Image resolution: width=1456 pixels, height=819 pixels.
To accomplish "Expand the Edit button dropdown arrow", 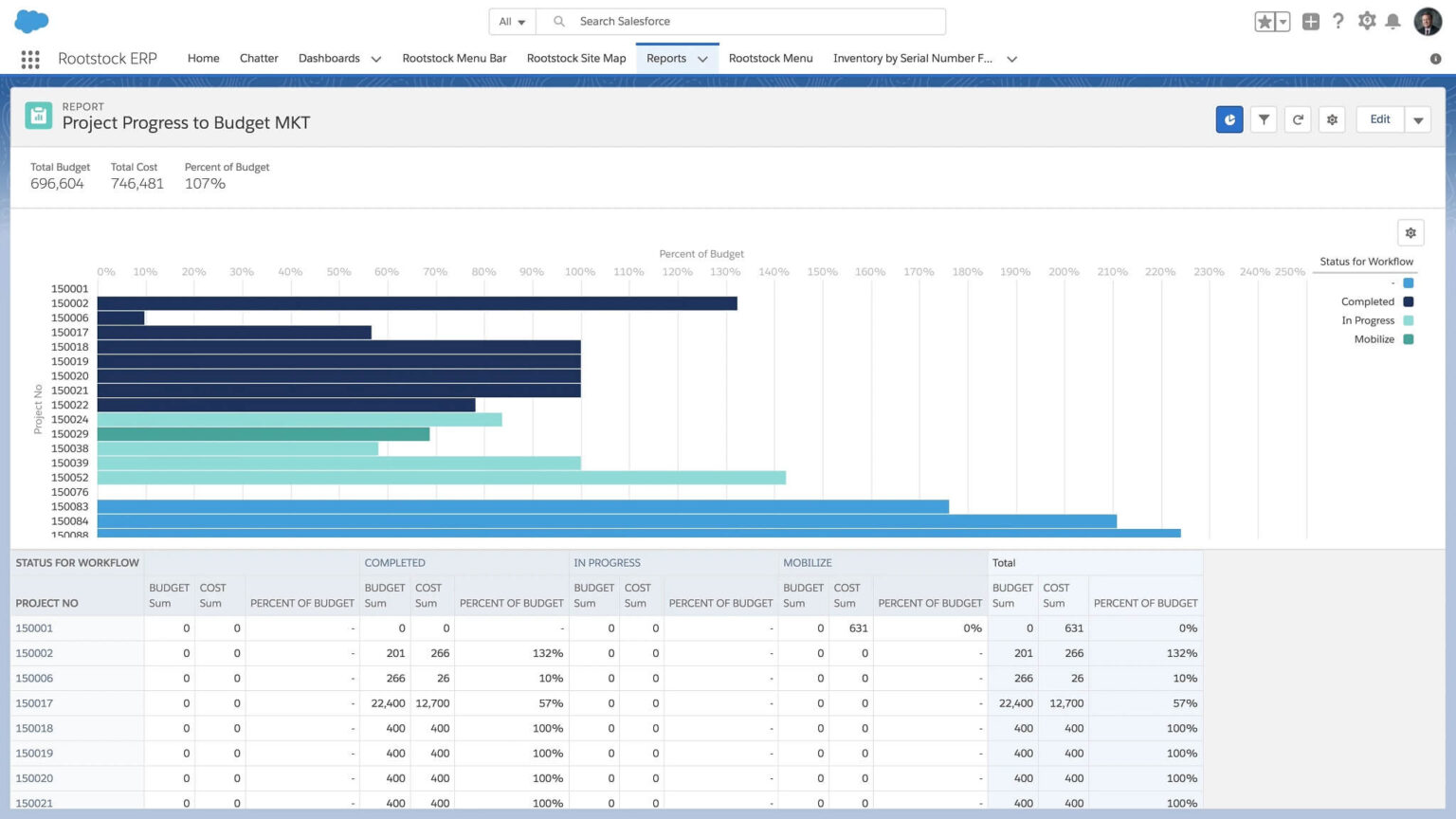I will [x=1418, y=120].
